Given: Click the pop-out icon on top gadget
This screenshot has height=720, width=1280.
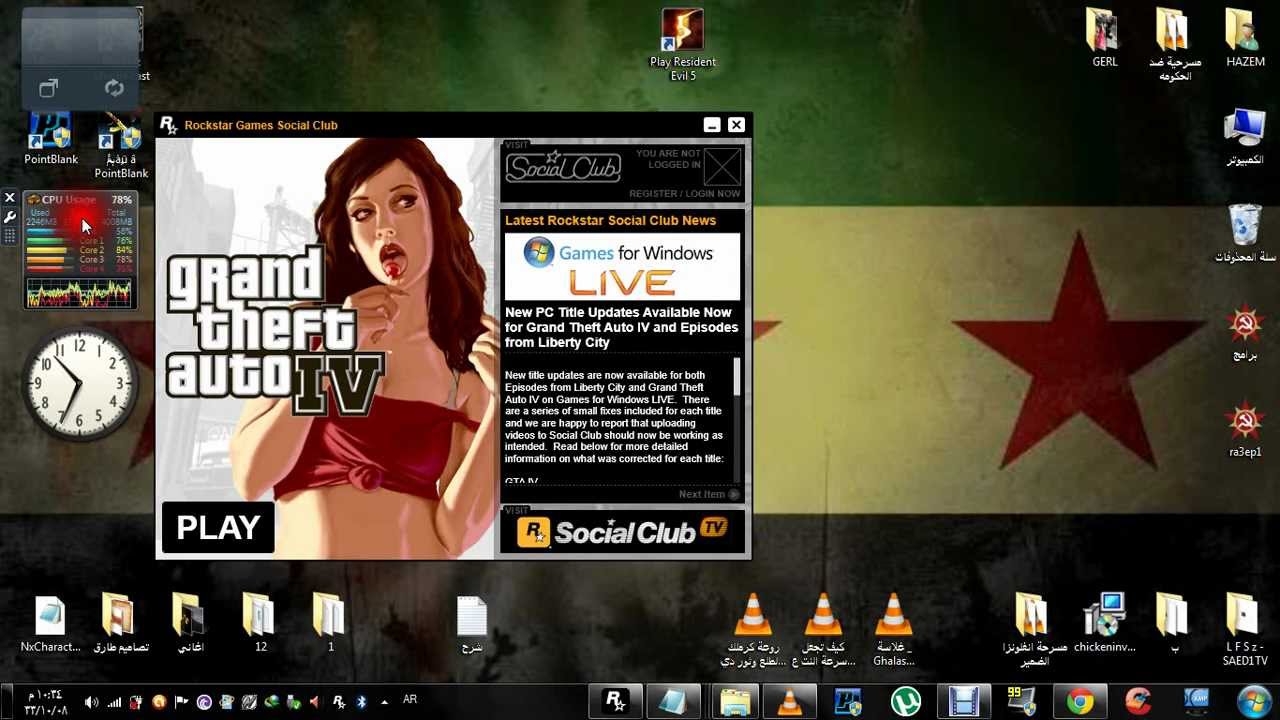Looking at the screenshot, I should click(x=48, y=89).
